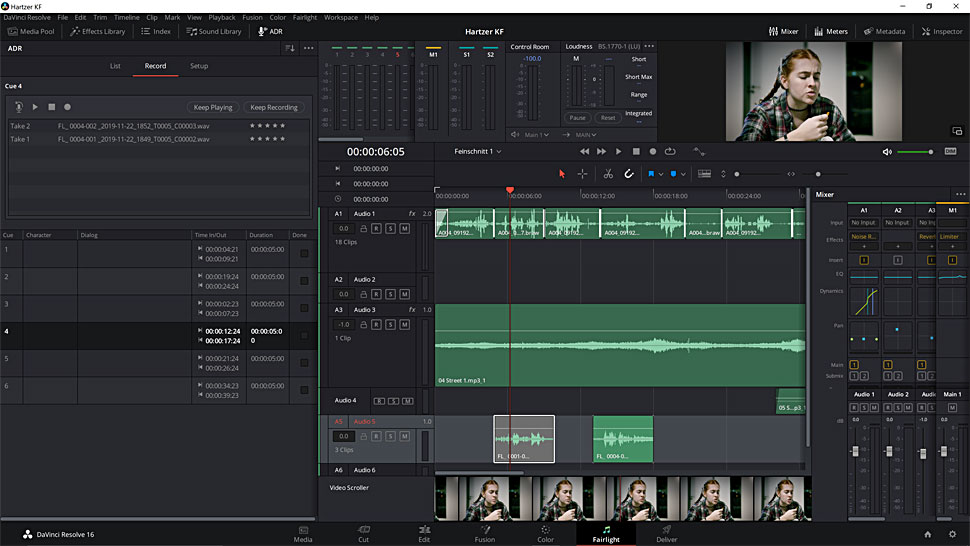Open ADR panel options menu
The width and height of the screenshot is (970, 546).
coord(309,48)
